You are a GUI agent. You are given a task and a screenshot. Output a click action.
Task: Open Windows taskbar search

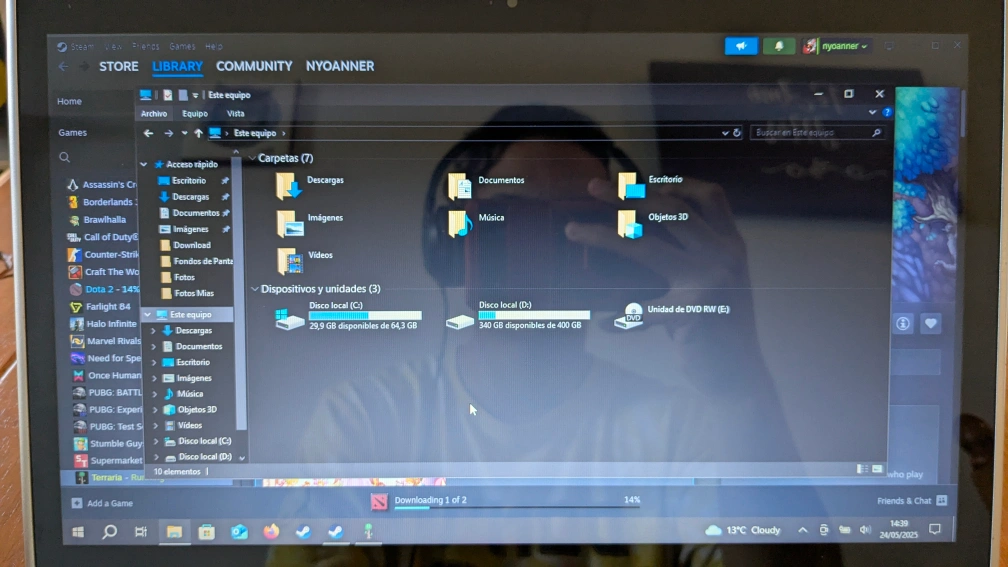(110, 532)
